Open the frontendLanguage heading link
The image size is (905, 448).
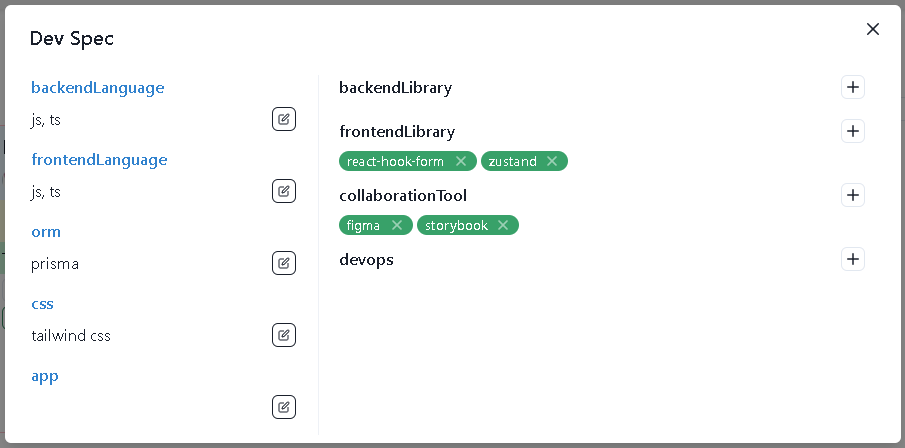99,159
